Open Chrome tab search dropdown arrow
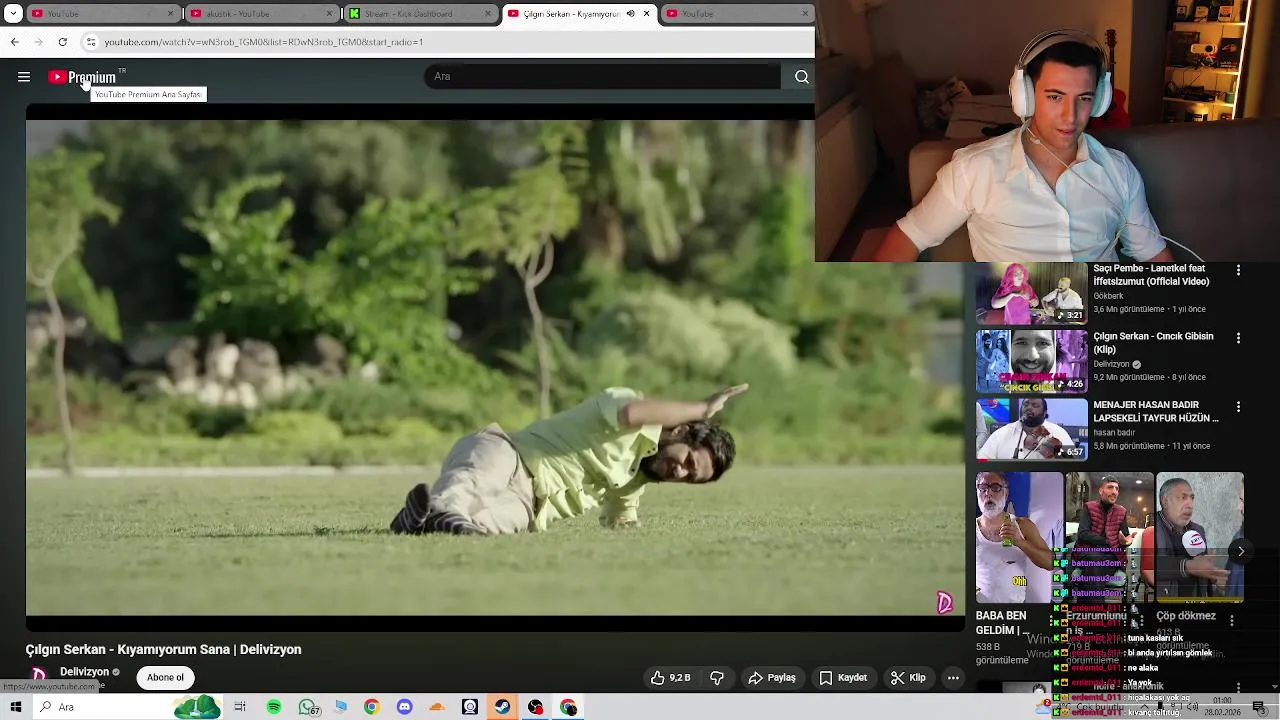The width and height of the screenshot is (1280, 720). pyautogui.click(x=13, y=14)
